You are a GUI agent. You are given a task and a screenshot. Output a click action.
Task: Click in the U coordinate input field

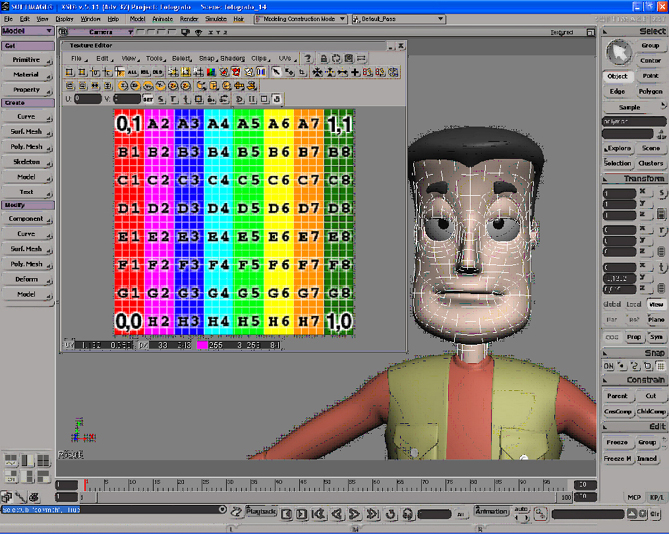88,99
